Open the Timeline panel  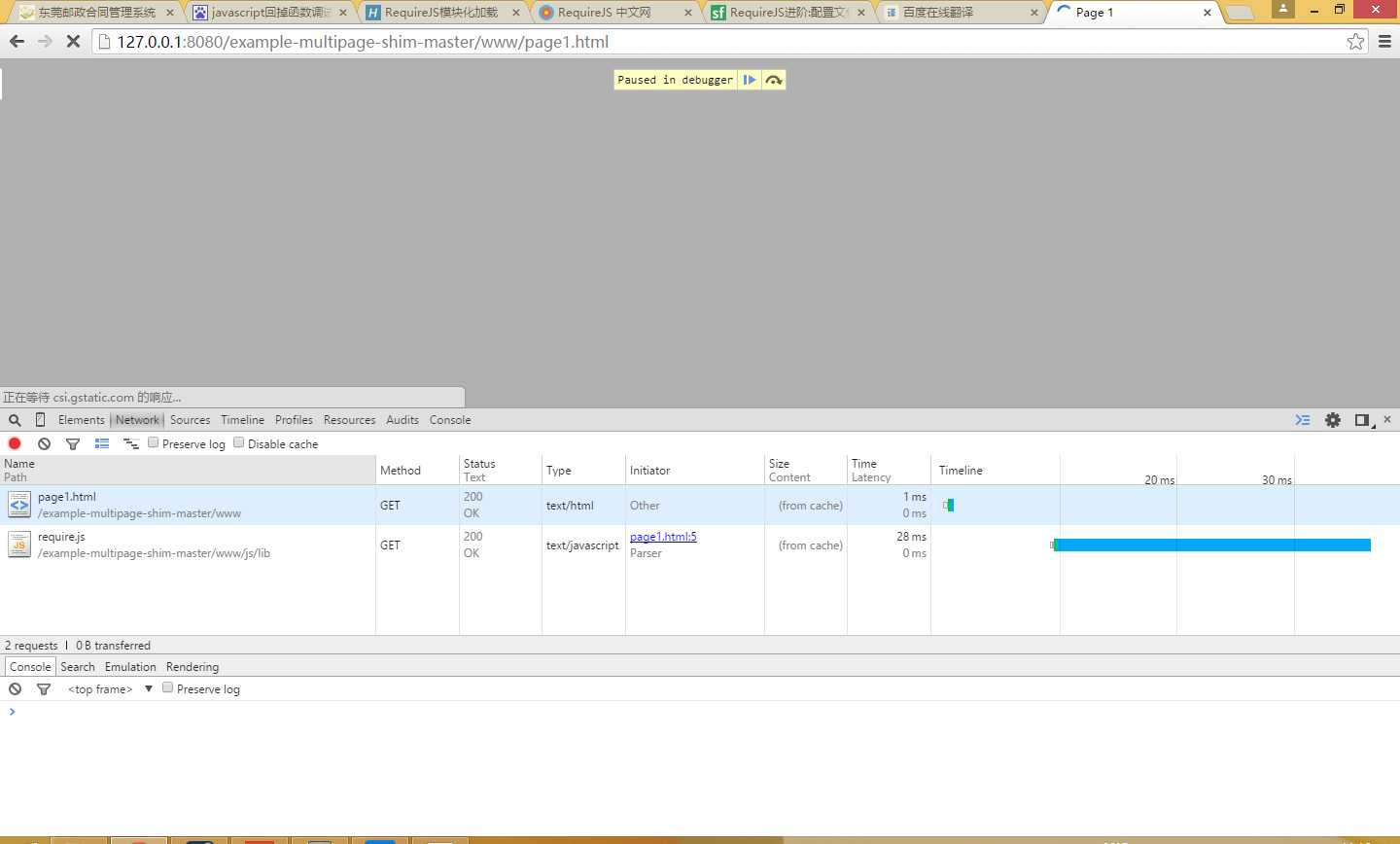point(243,420)
